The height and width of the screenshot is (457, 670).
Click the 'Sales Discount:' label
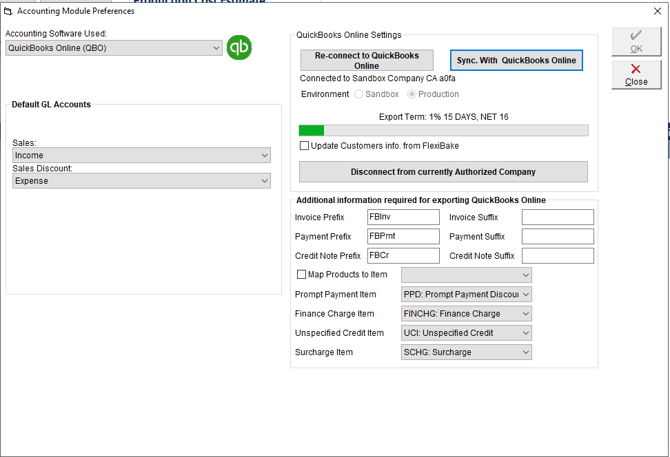pos(42,168)
